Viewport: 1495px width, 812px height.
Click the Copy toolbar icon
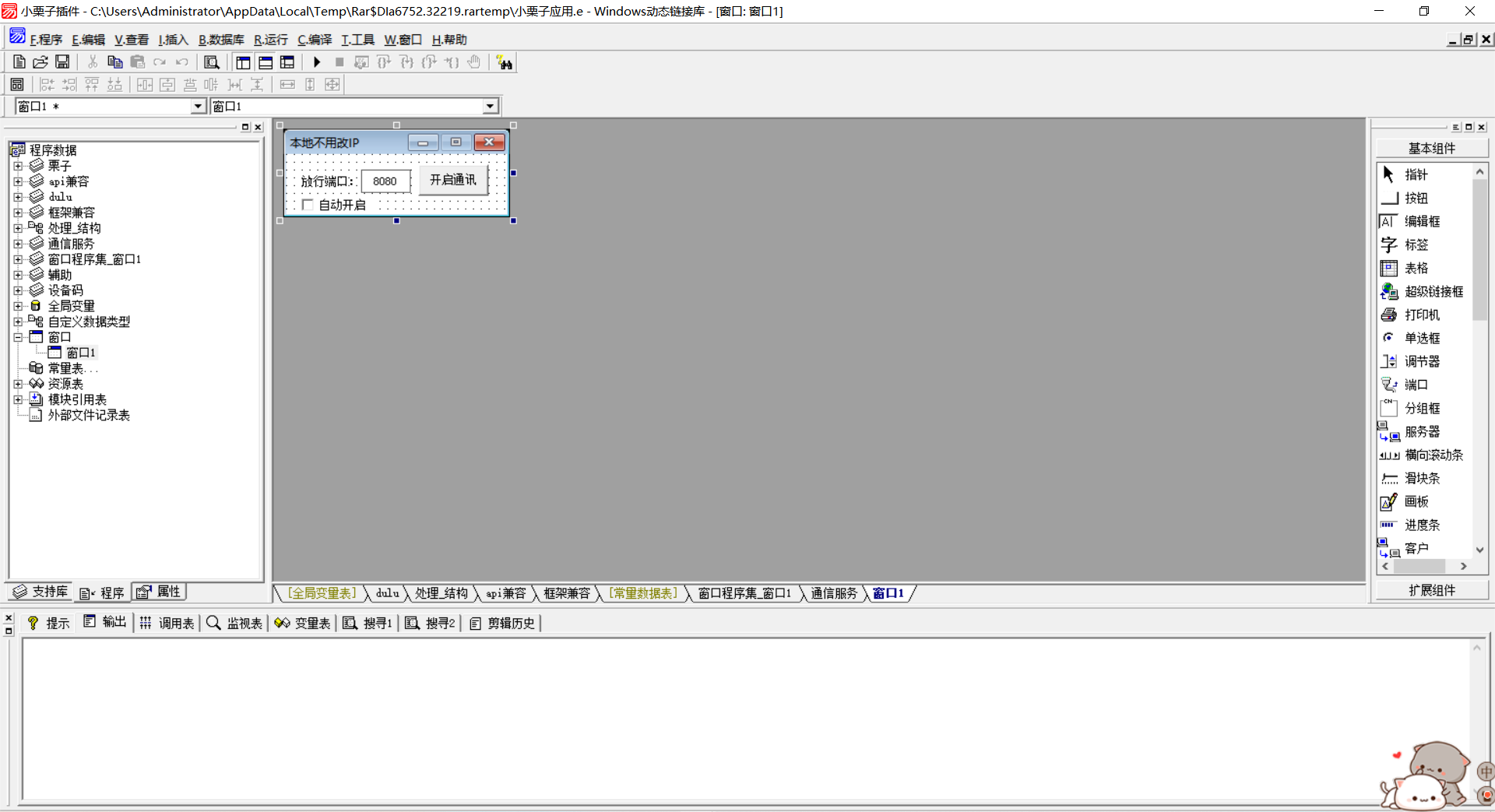pyautogui.click(x=114, y=62)
